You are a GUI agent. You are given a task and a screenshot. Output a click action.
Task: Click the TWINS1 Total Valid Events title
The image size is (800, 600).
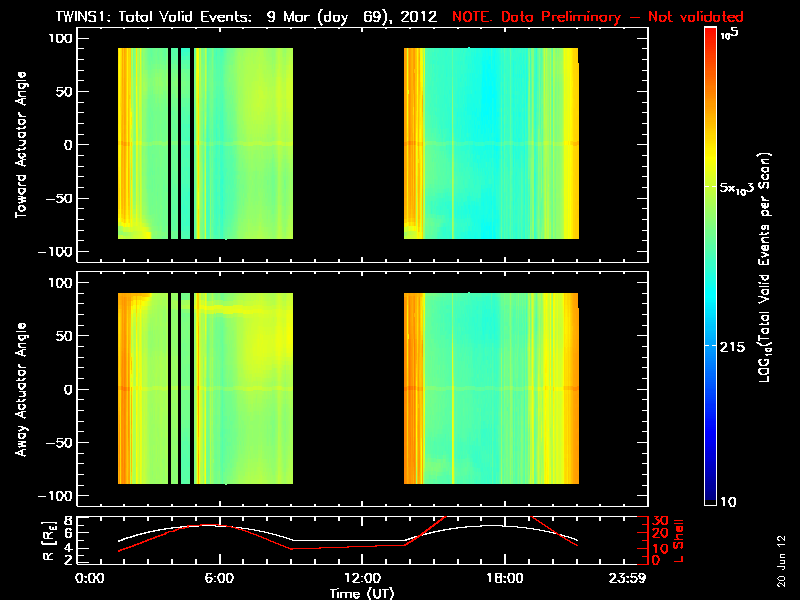point(246,17)
